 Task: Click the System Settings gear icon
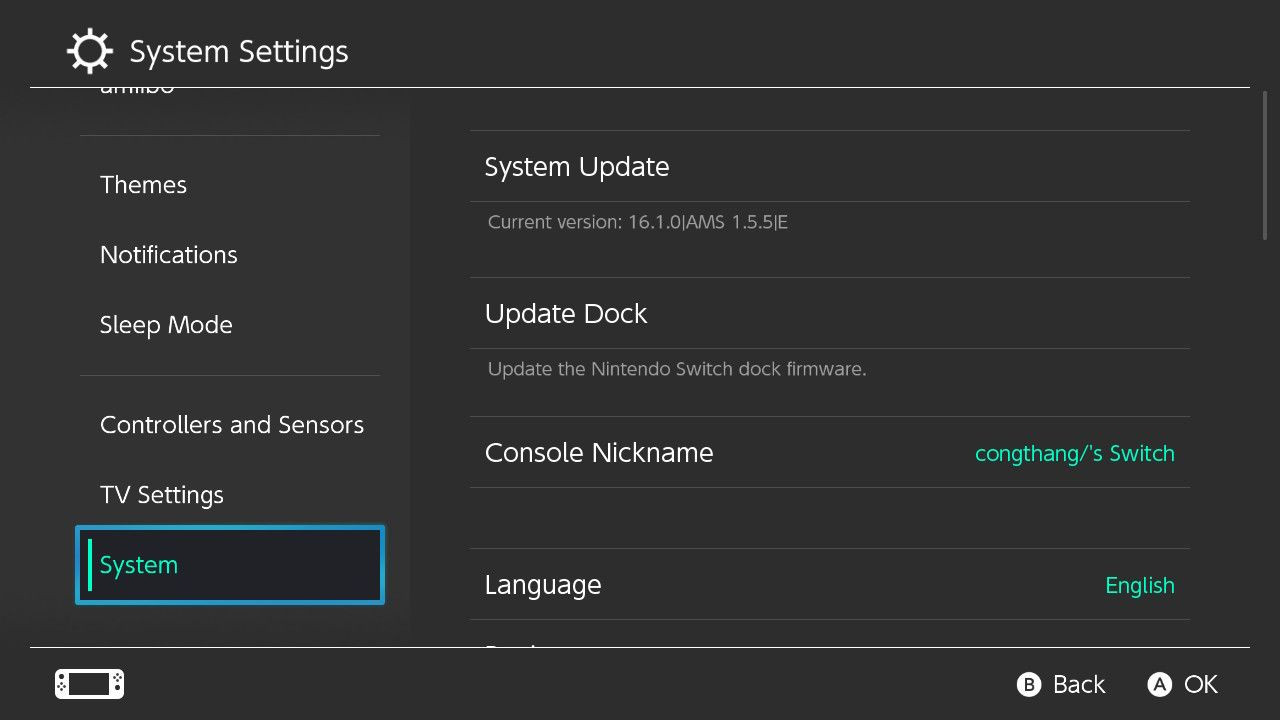click(89, 51)
